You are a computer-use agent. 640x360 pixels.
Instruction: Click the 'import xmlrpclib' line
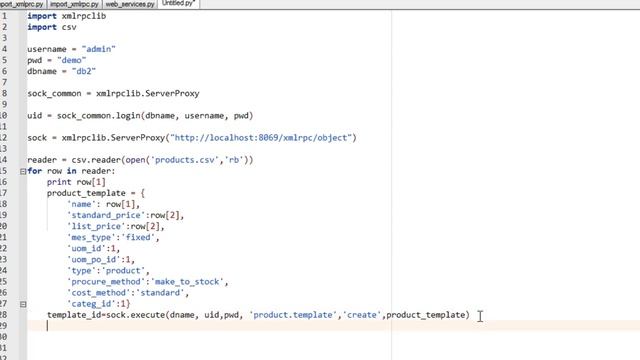pyautogui.click(x=67, y=16)
